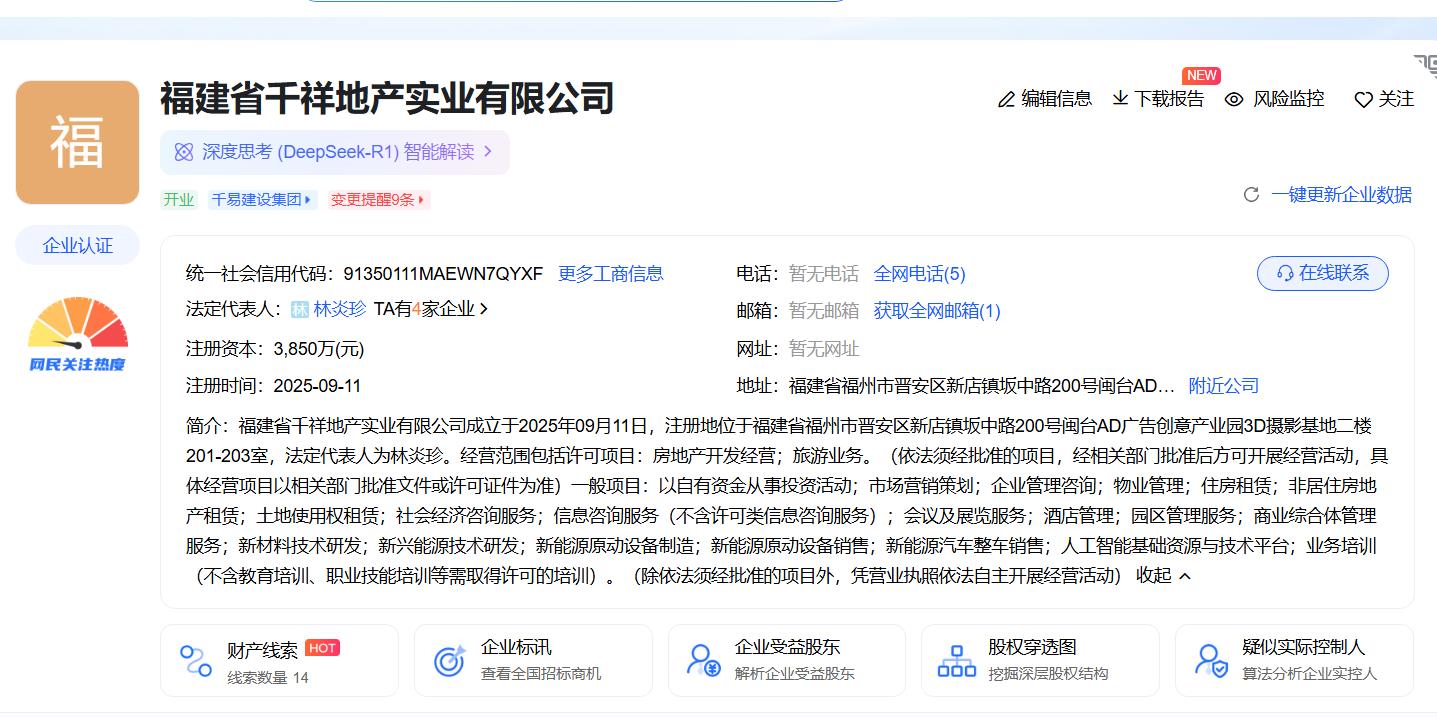This screenshot has height=718, width=1437.
Task: Click 在线联系 headset button
Action: pos(1322,273)
